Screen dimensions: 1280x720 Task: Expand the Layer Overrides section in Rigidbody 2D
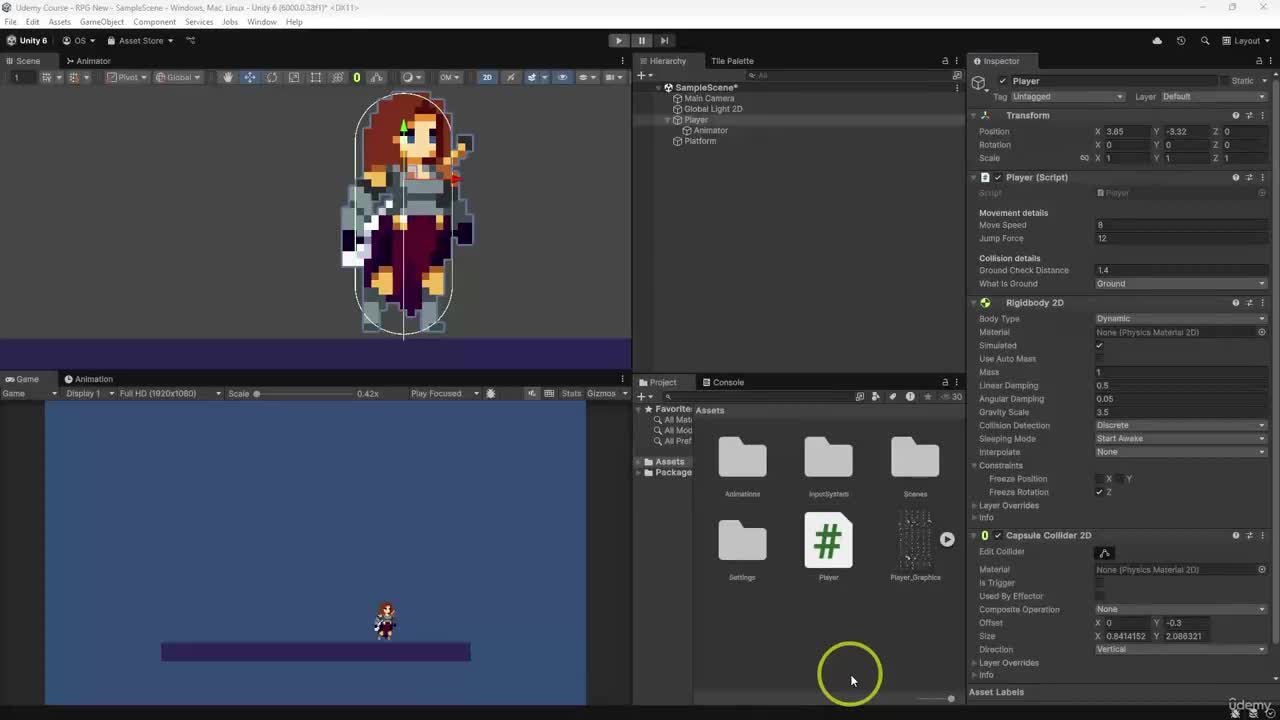[1008, 506]
